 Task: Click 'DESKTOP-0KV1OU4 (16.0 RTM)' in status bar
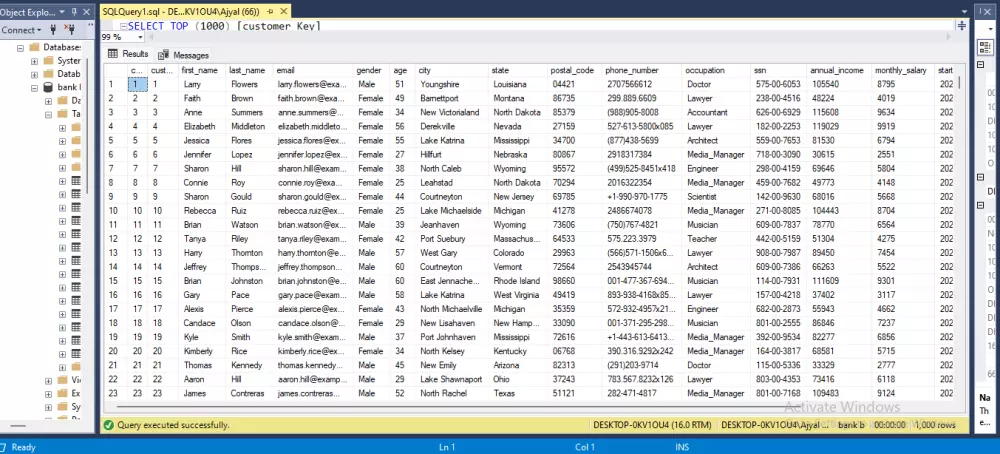[652, 425]
